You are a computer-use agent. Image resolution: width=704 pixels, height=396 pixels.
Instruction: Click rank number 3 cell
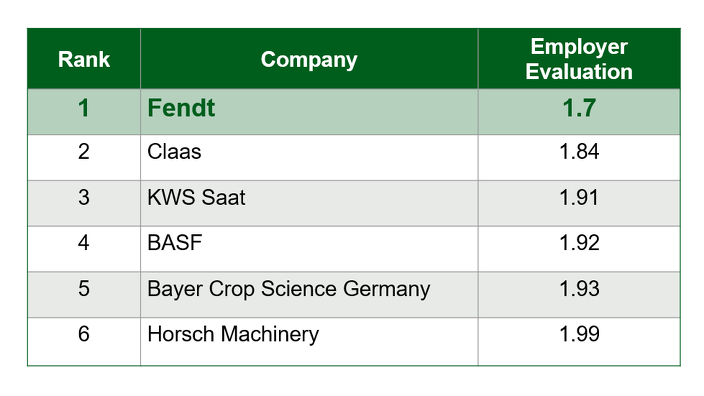coord(84,203)
